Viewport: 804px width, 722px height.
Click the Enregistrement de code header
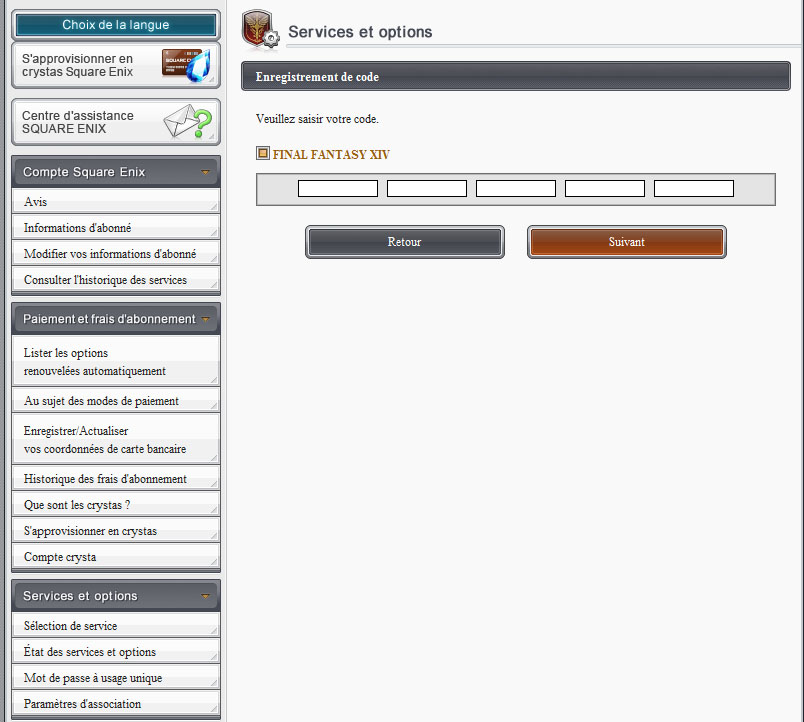tap(516, 76)
